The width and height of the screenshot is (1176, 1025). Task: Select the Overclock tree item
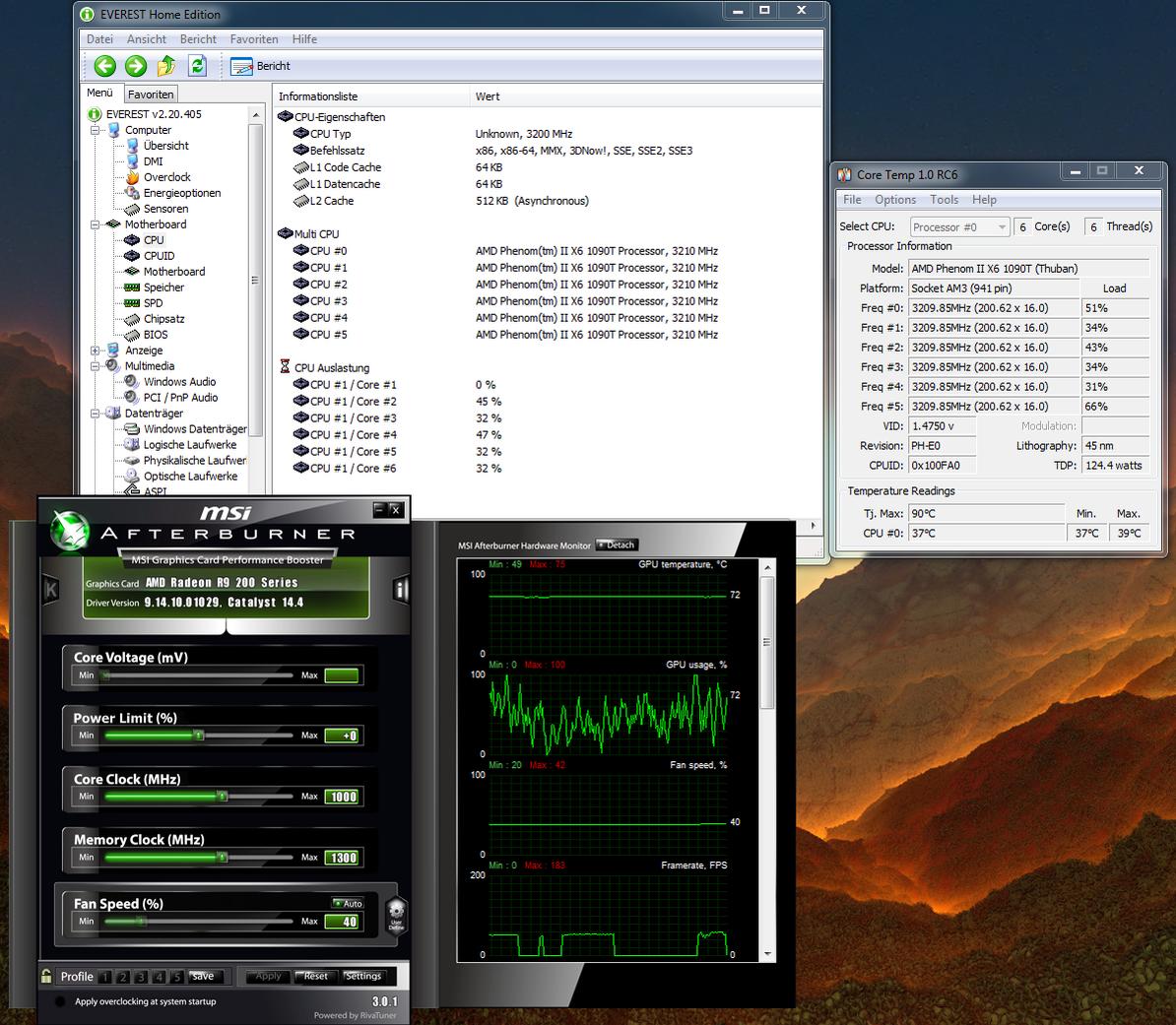(x=167, y=177)
